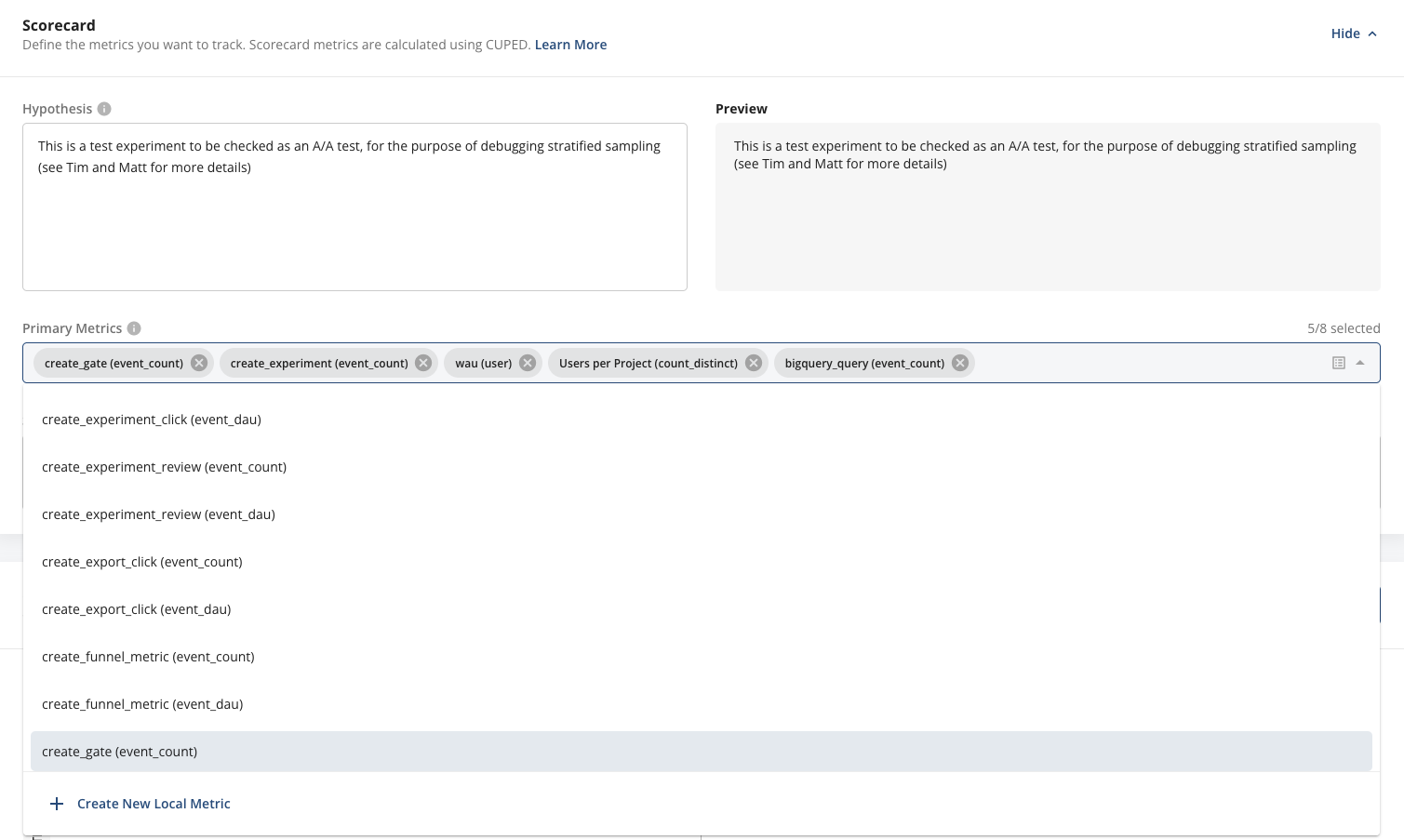Open the metric list view icon
Viewport: 1404px width, 840px height.
(1338, 363)
